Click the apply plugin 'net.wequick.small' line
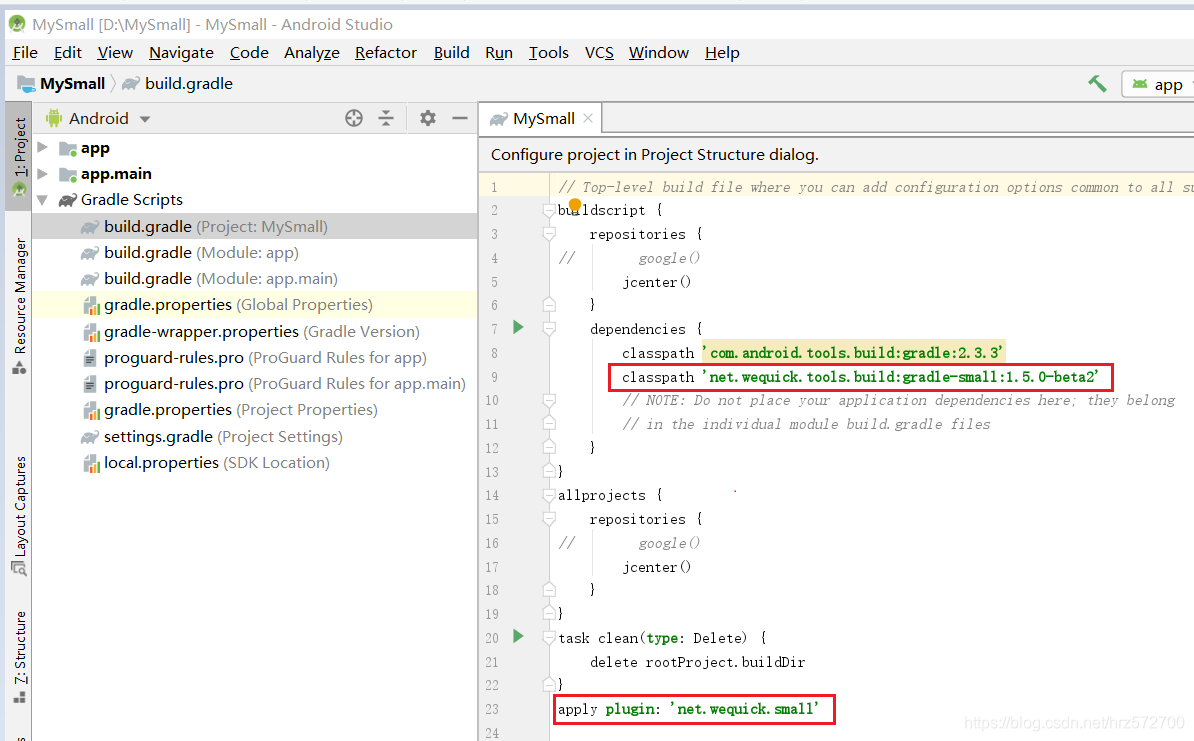Image resolution: width=1194 pixels, height=741 pixels. [688, 709]
